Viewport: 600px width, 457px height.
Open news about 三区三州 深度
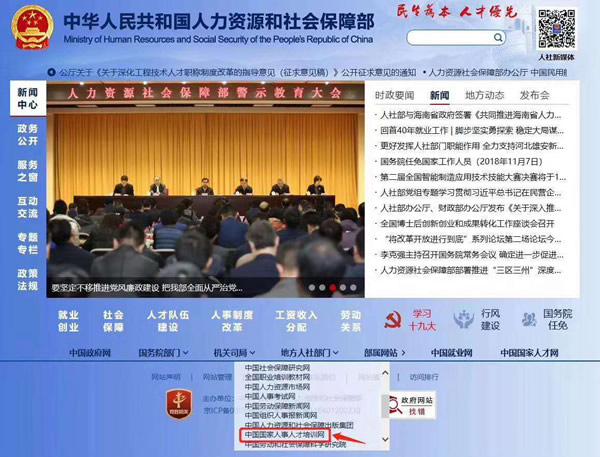click(471, 271)
